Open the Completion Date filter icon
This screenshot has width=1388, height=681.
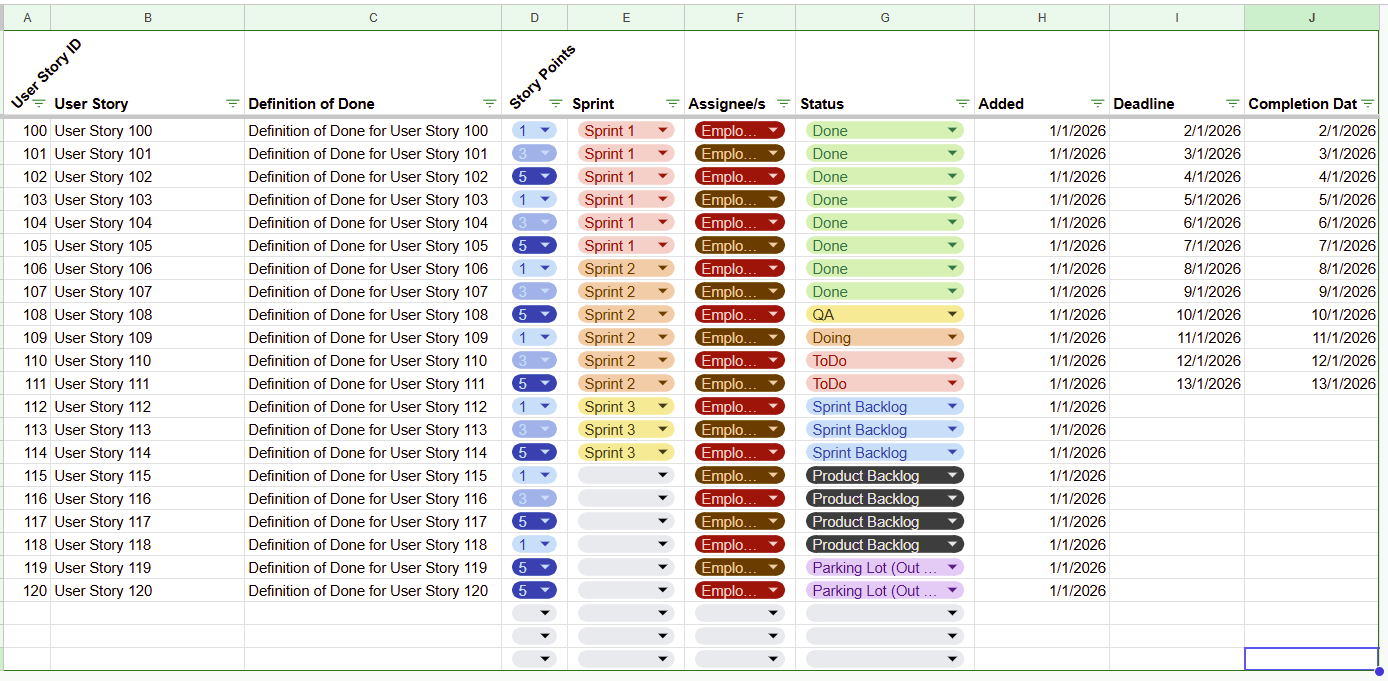1368,104
